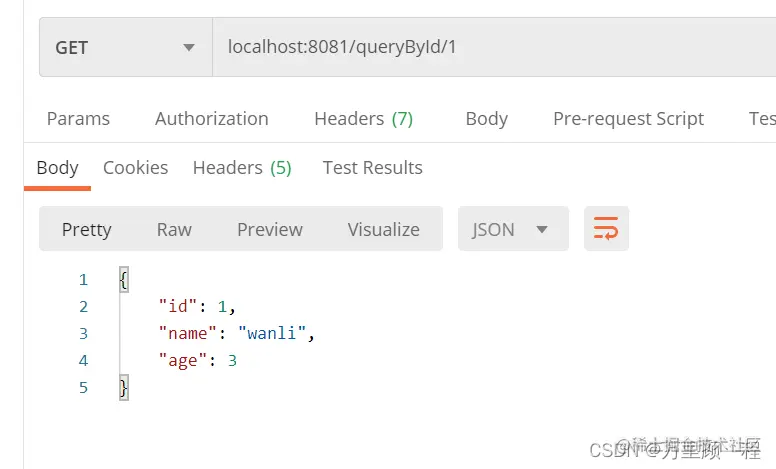
Task: Switch to Preview view mode
Action: (270, 230)
